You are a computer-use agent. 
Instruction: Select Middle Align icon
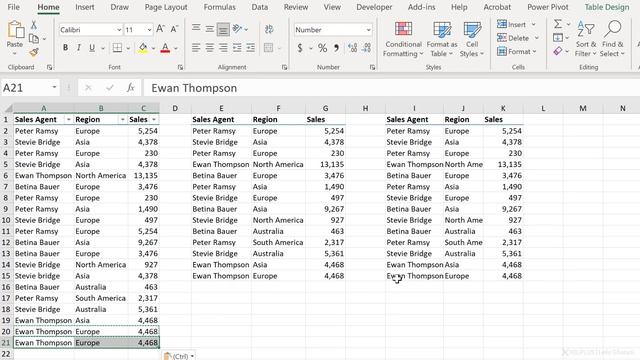pyautogui.click(x=210, y=29)
